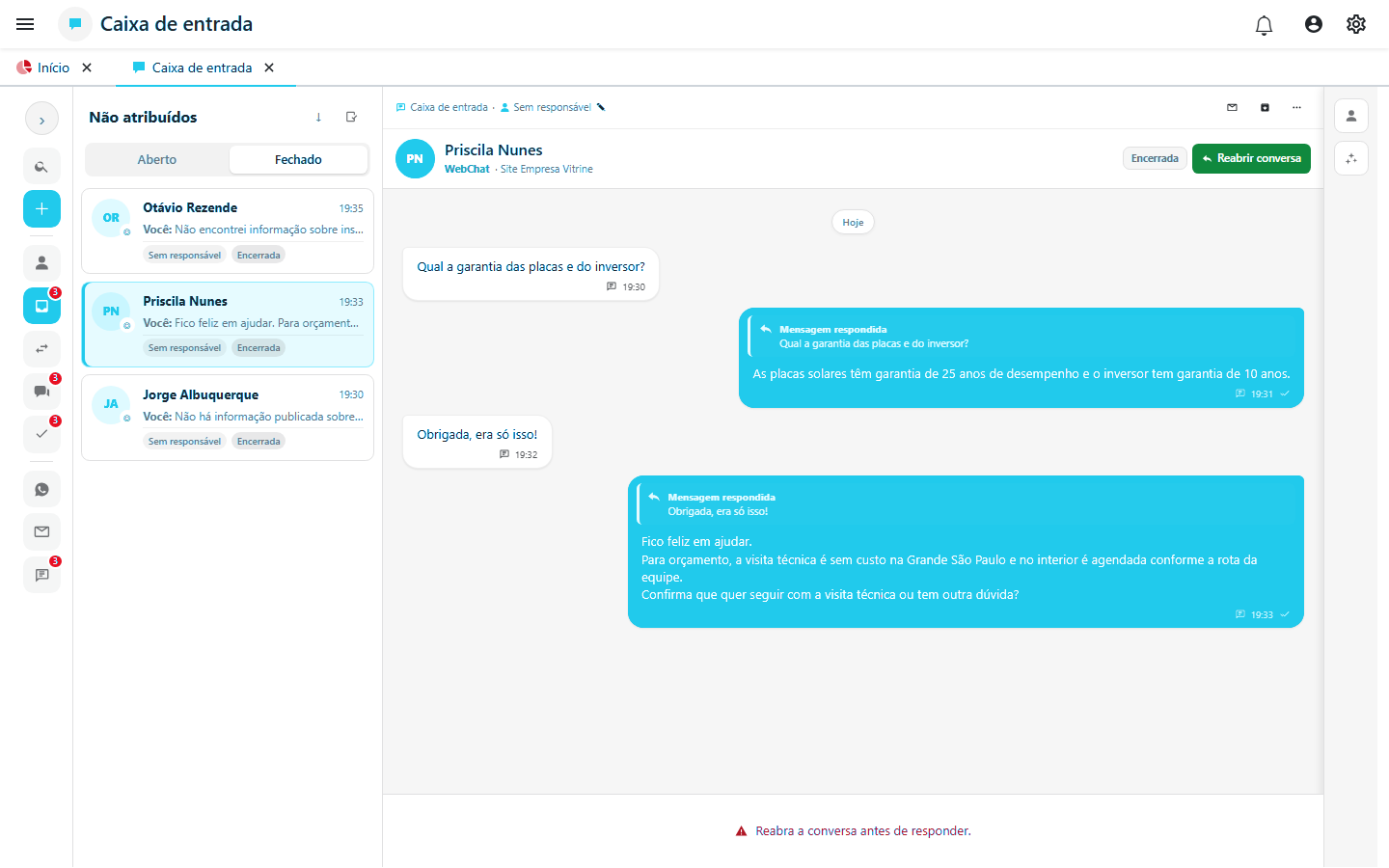Start a new conversation with the plus button
The width and height of the screenshot is (1389, 868).
(41, 208)
